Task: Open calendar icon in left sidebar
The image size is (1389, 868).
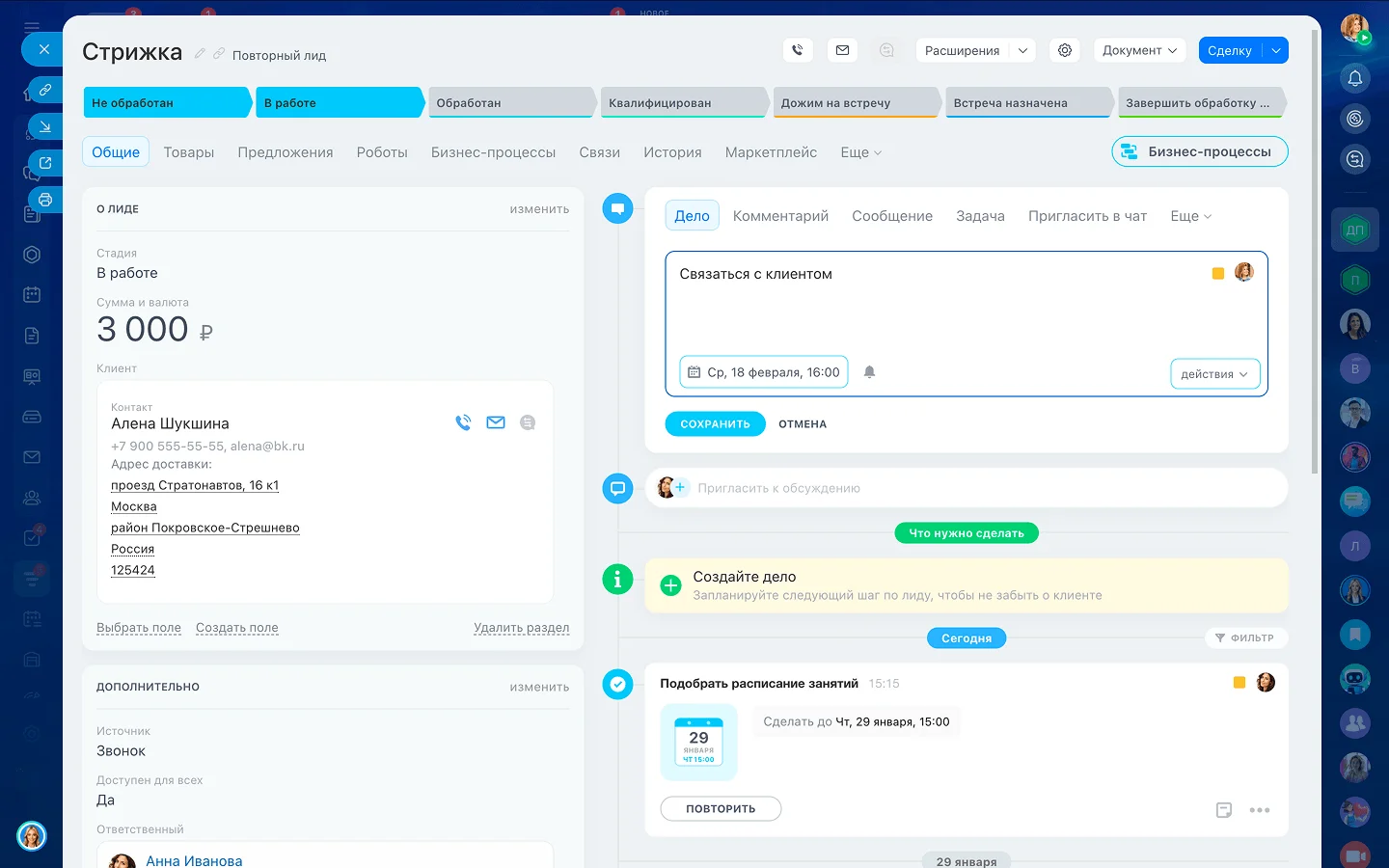Action: click(x=32, y=295)
